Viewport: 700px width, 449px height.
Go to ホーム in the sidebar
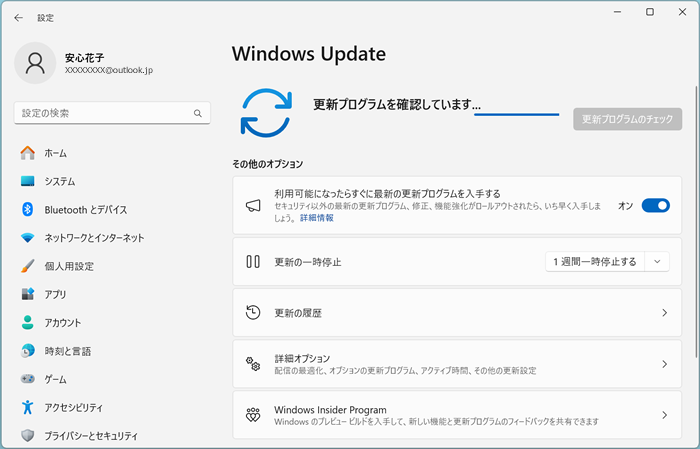[x=55, y=153]
